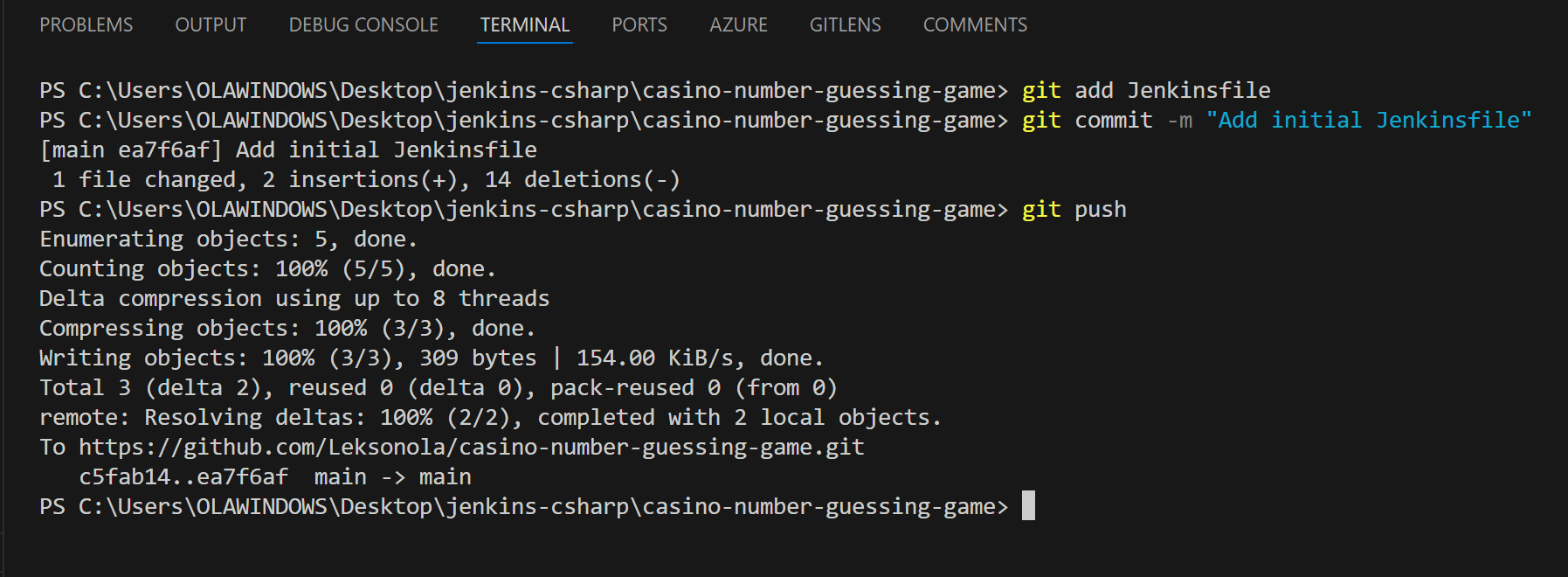
Task: Select the DEBUG CONSOLE tab
Action: (363, 24)
